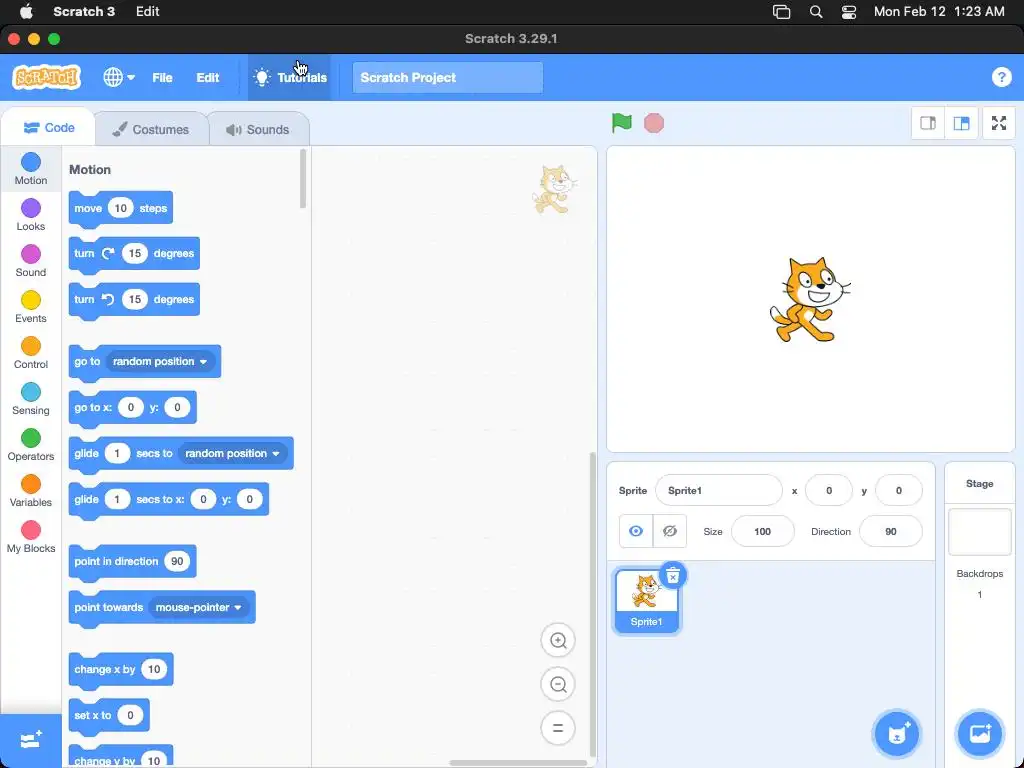The image size is (1024, 768).
Task: Switch to the Code tab
Action: 49,127
